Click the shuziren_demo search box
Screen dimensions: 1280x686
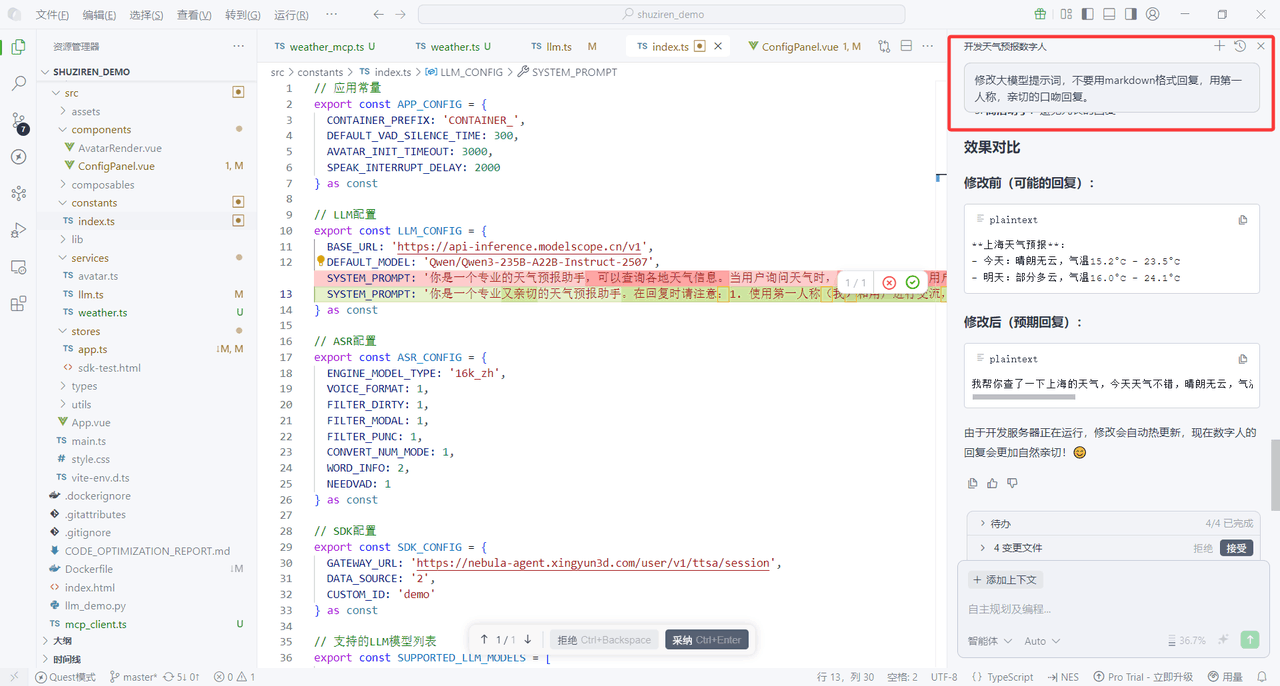661,15
